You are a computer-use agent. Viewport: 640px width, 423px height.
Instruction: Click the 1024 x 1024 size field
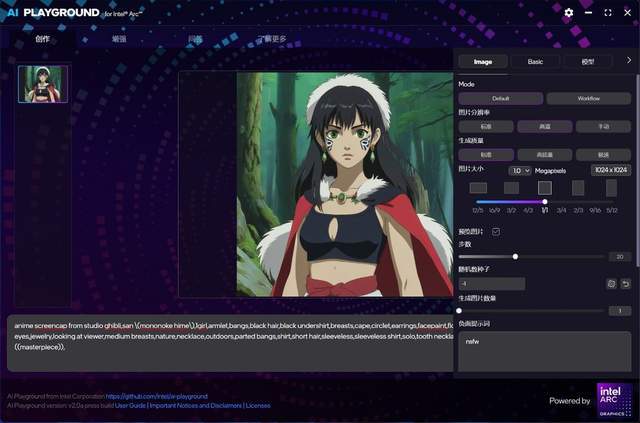[611, 170]
